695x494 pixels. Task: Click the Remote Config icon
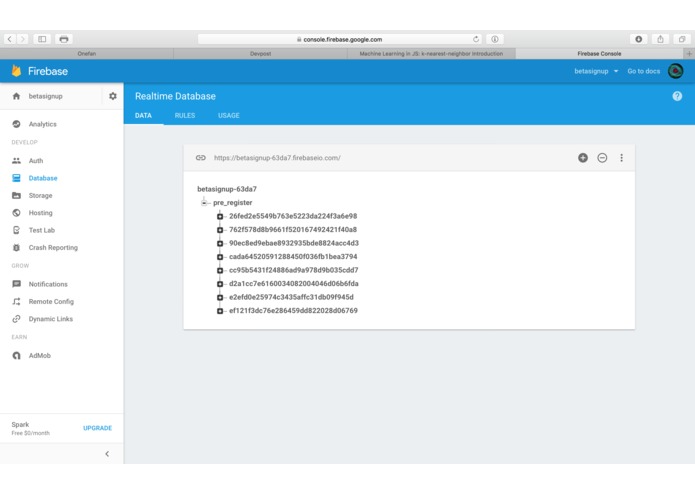[x=16, y=301]
